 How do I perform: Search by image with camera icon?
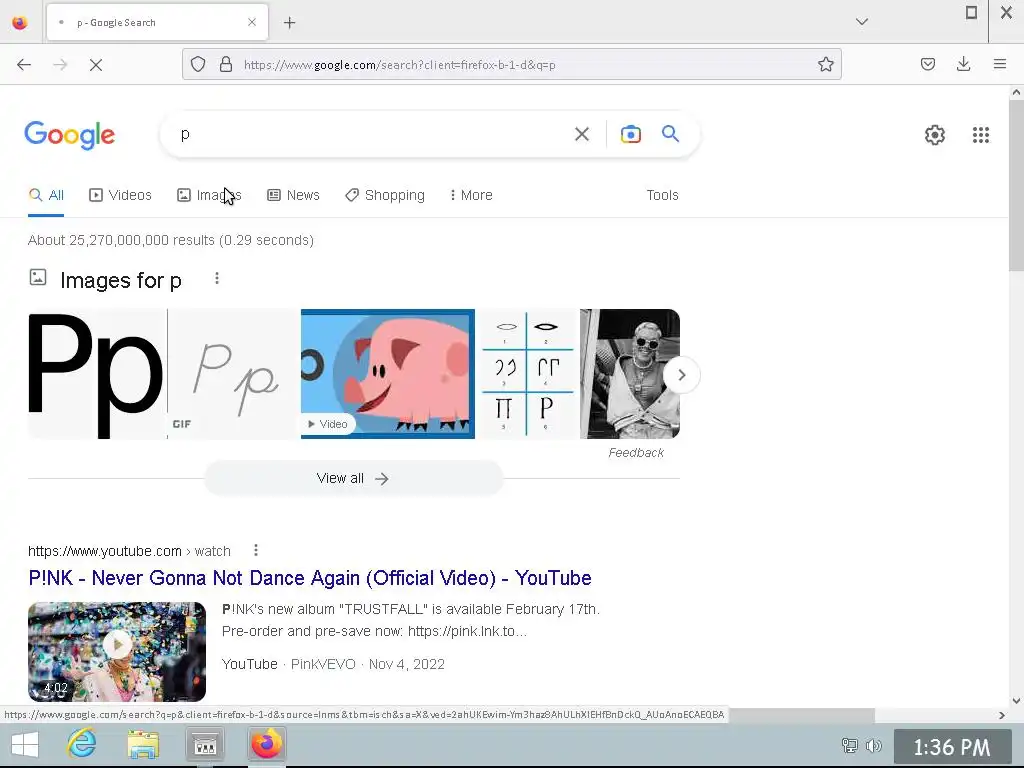[630, 134]
